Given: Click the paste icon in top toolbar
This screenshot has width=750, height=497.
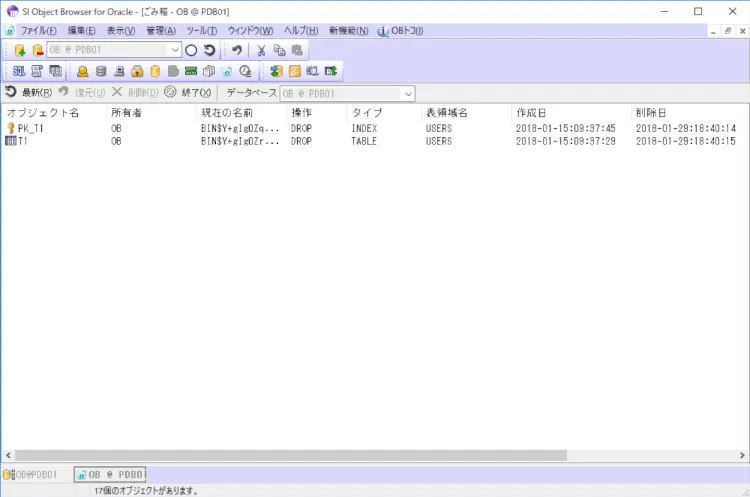Looking at the screenshot, I should click(x=297, y=50).
